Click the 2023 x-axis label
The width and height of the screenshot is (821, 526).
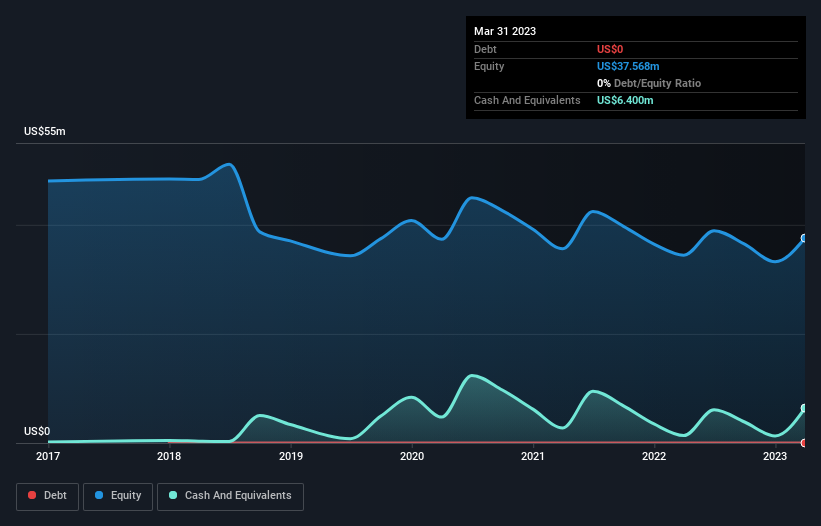[x=775, y=456]
